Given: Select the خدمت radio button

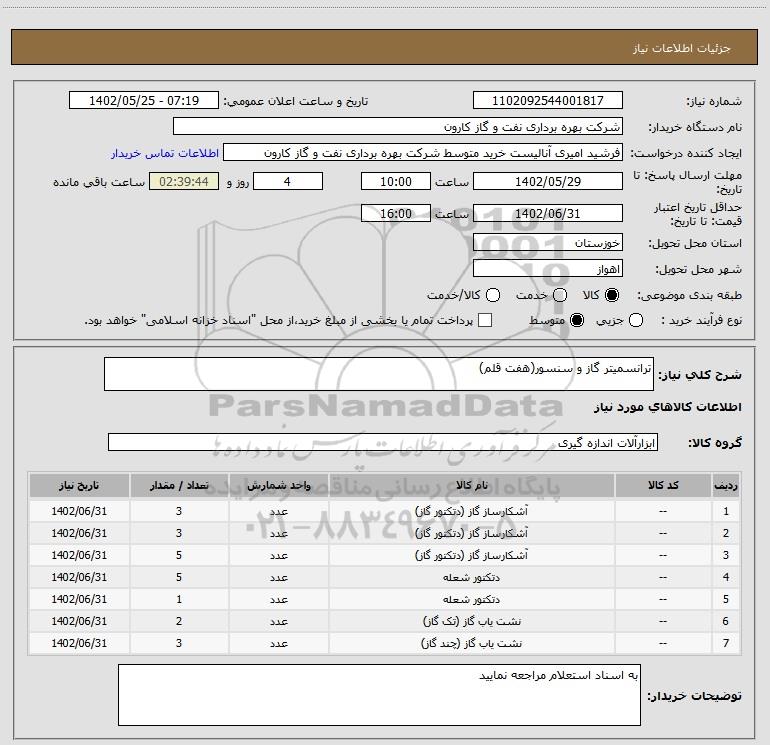Looking at the screenshot, I should [560, 295].
